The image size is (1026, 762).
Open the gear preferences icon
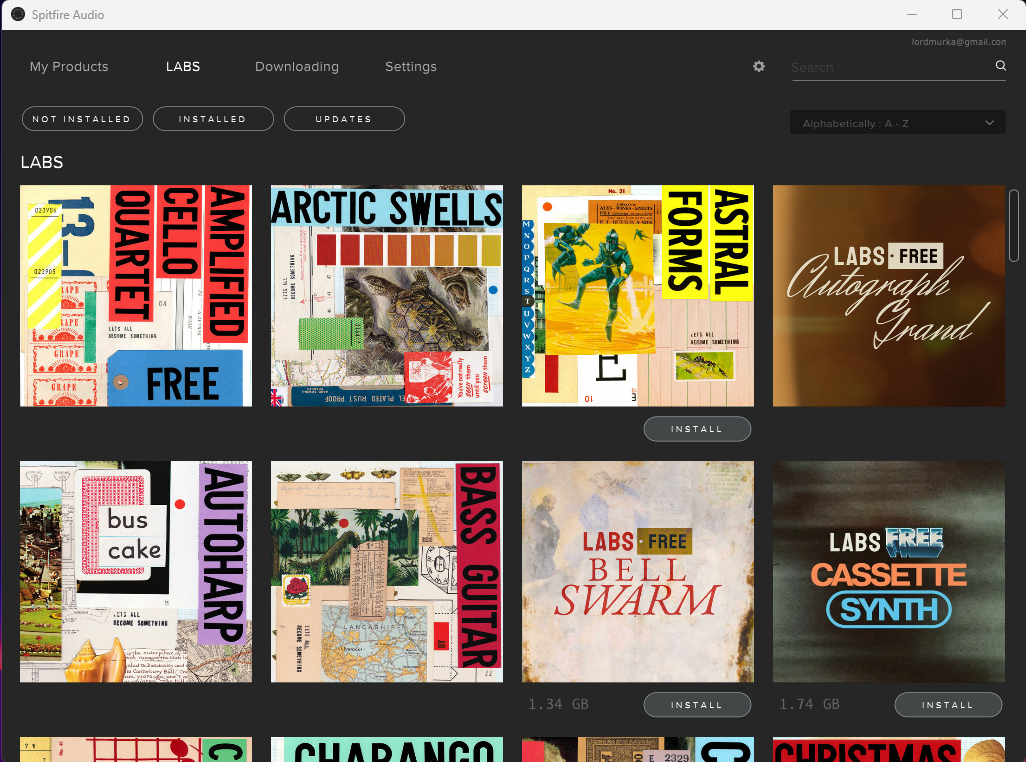pos(758,66)
